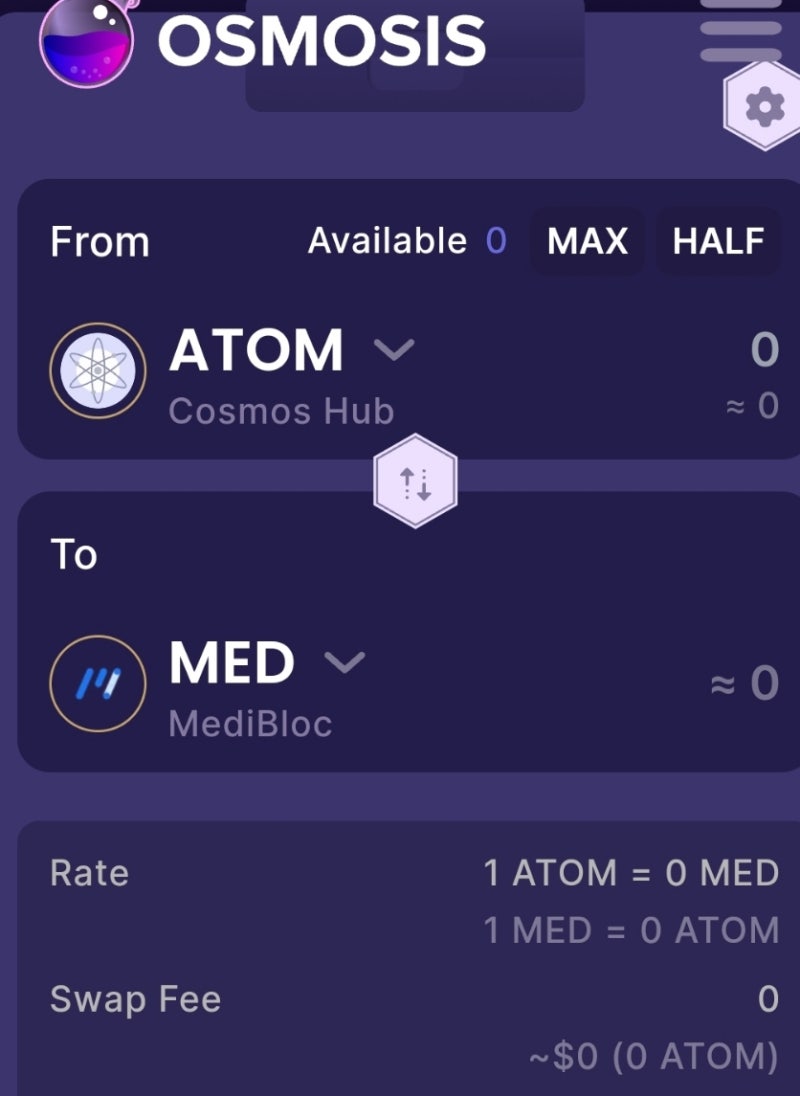Click the Osmosis flask logo
The width and height of the screenshot is (800, 1096).
pos(87,44)
